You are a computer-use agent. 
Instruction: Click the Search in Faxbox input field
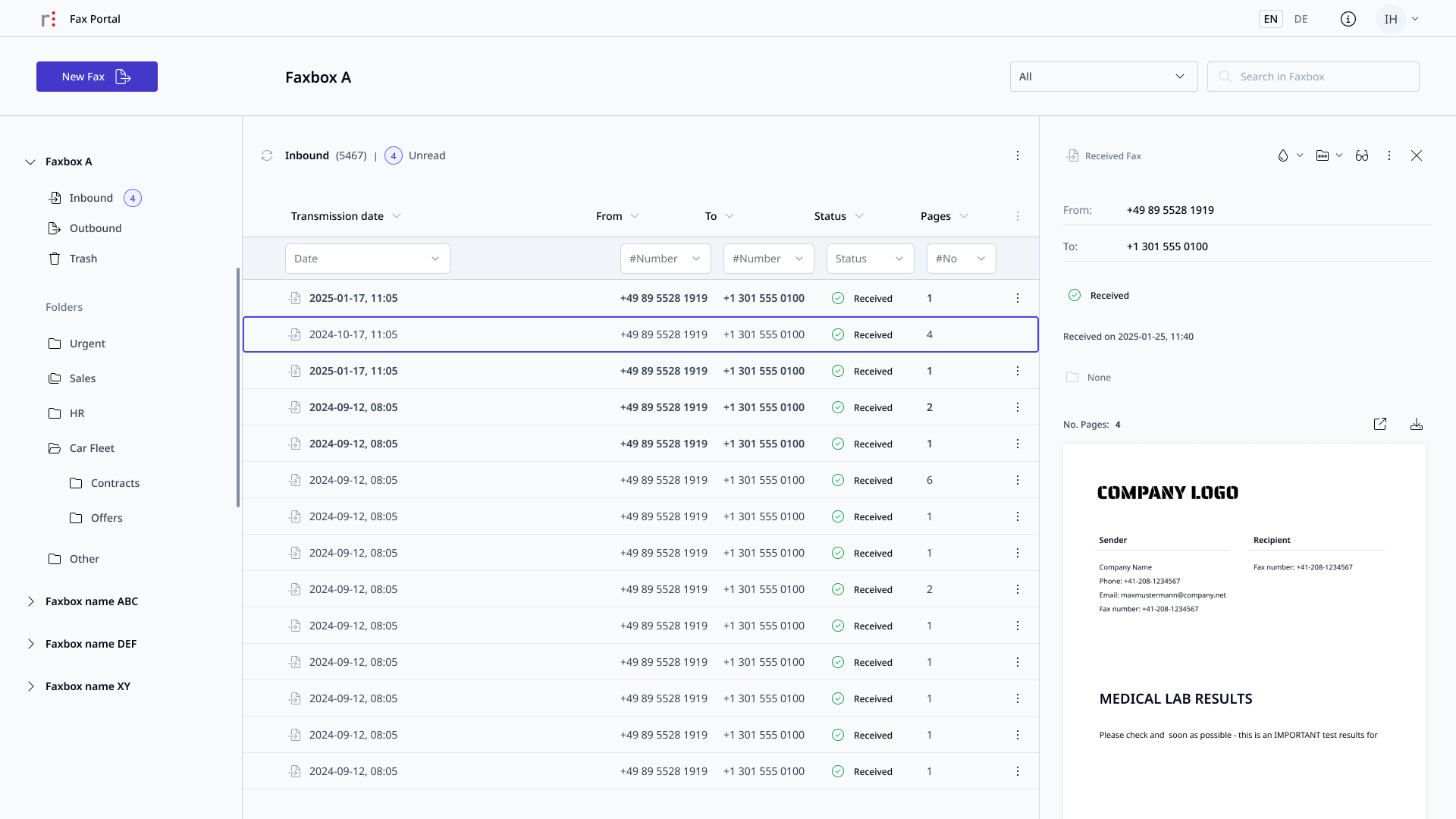click(1313, 76)
